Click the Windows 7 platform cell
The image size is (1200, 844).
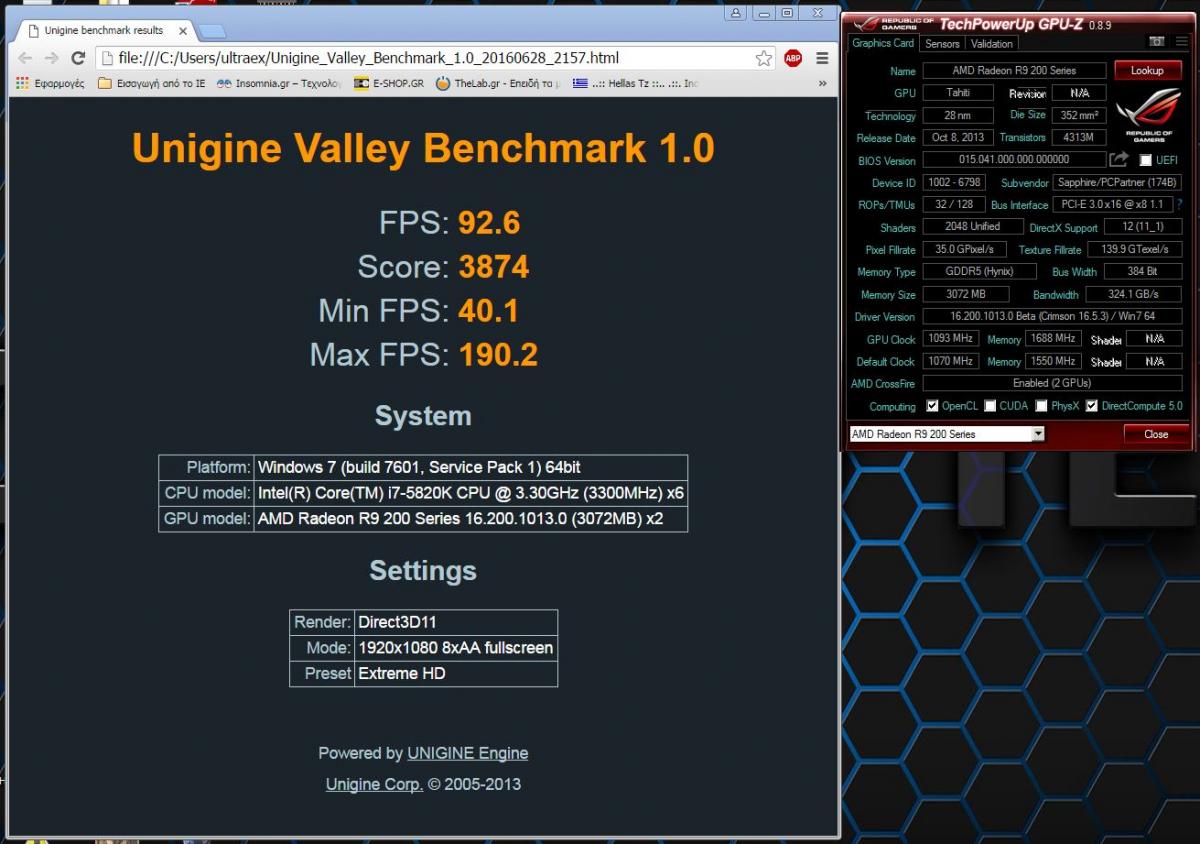tap(471, 467)
